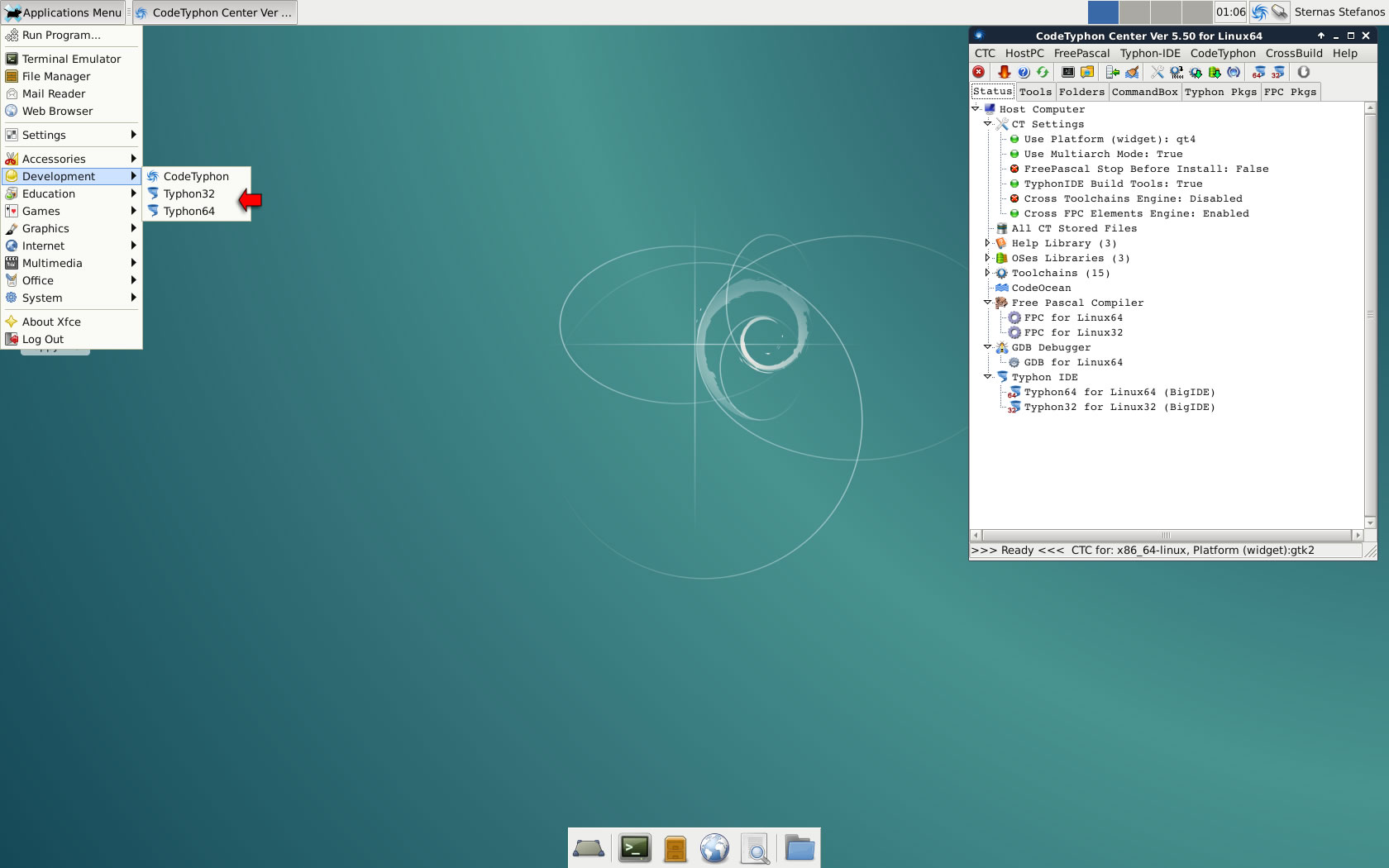Open application finder magnifier in dock
The width and height of the screenshot is (1389, 868).
(755, 849)
